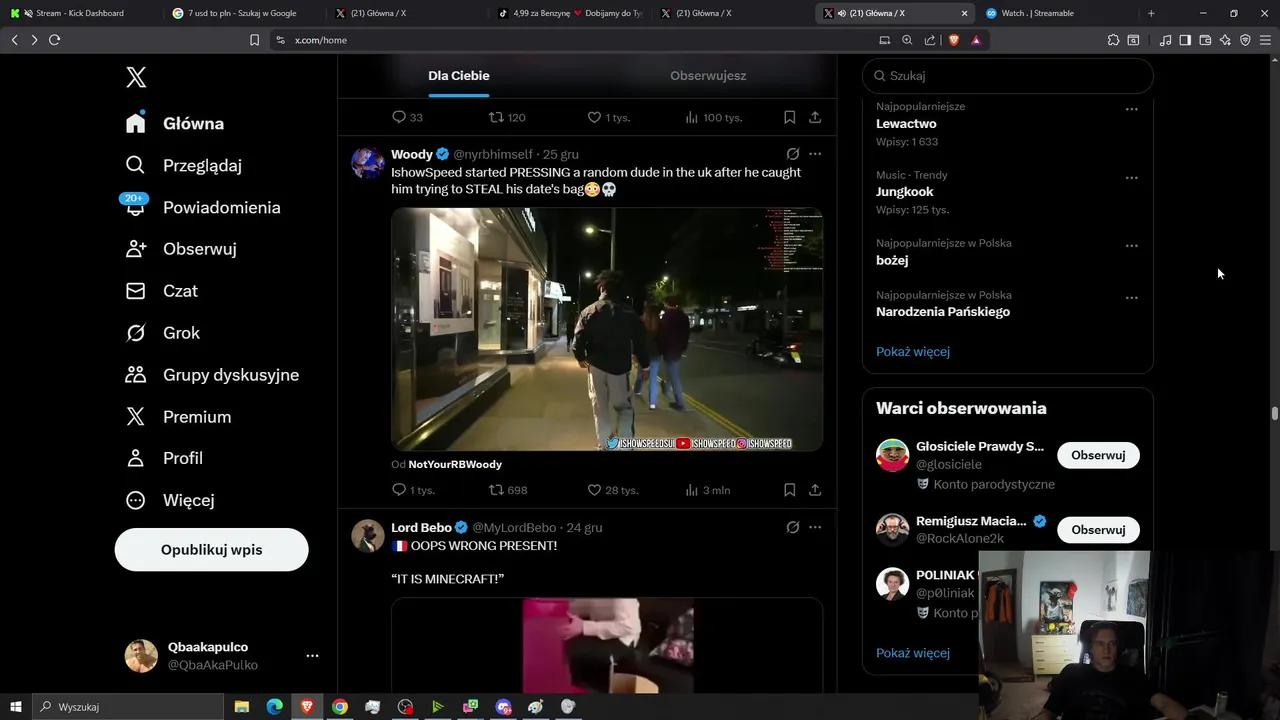The width and height of the screenshot is (1280, 720).
Task: Click Brave shields icon in address bar
Action: point(953,40)
